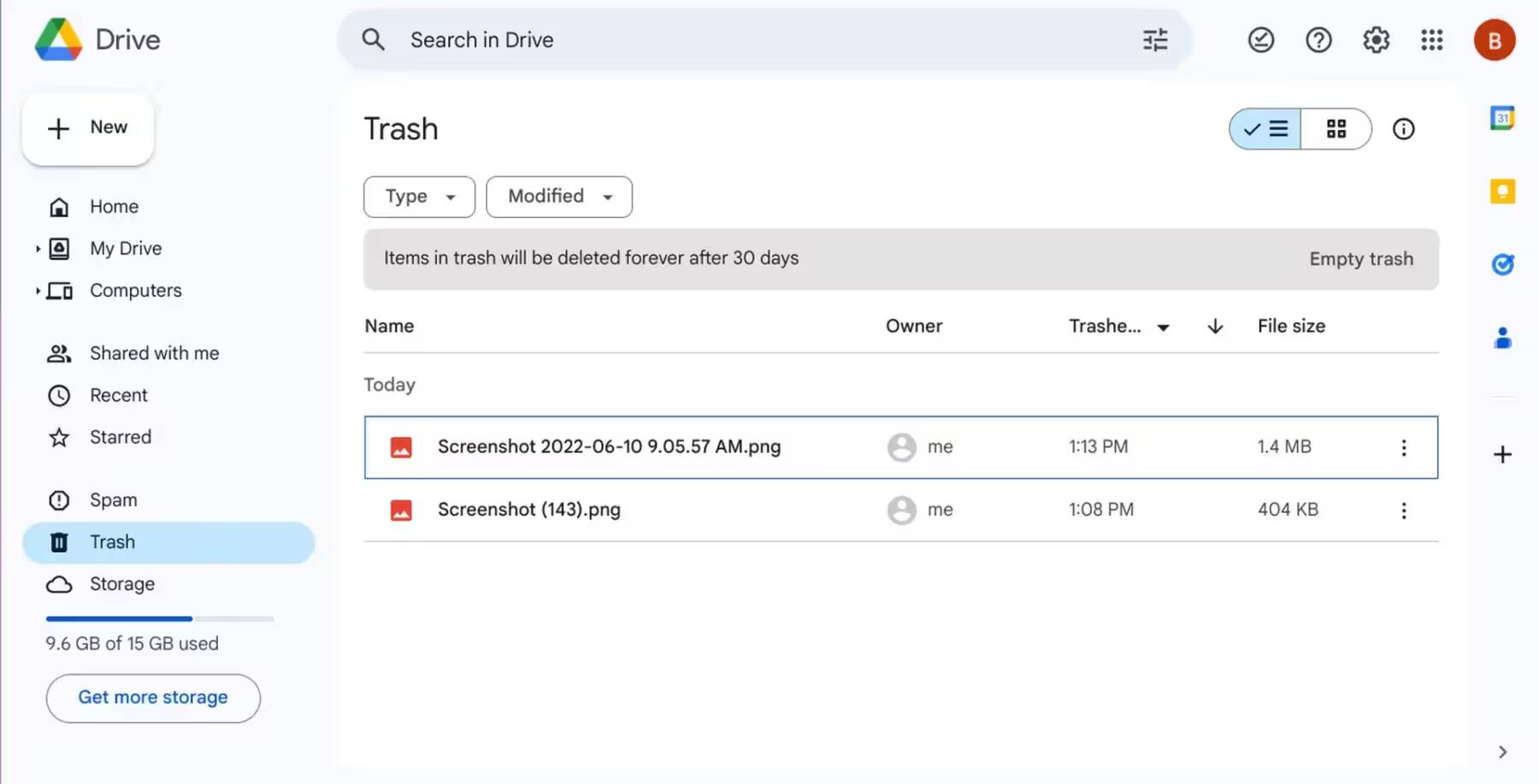Open the Type filter dropdown
Viewport: 1539px width, 784px height.
[x=419, y=197]
